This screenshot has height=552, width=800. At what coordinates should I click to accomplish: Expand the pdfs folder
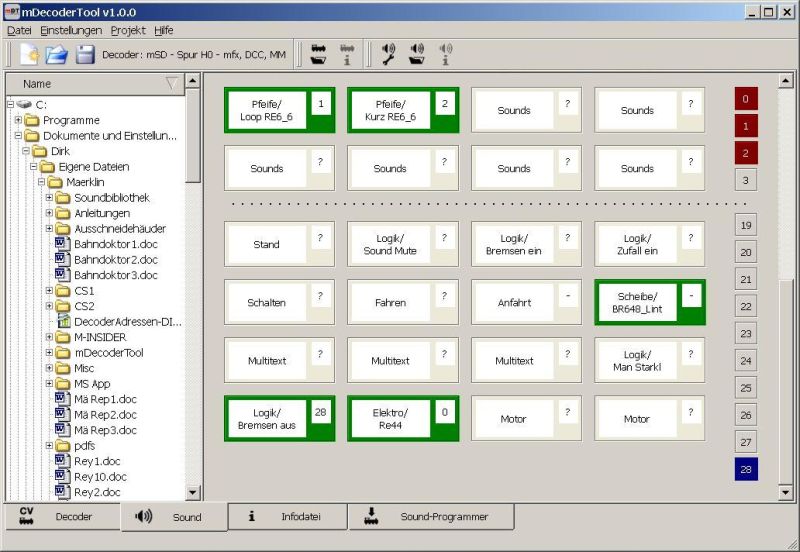pyautogui.click(x=49, y=445)
